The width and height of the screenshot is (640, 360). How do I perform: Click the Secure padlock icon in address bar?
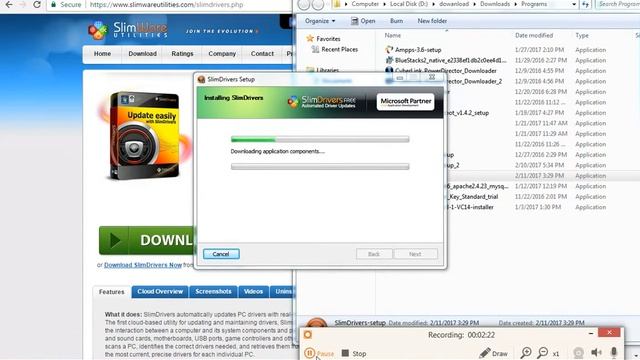(x=53, y=4)
